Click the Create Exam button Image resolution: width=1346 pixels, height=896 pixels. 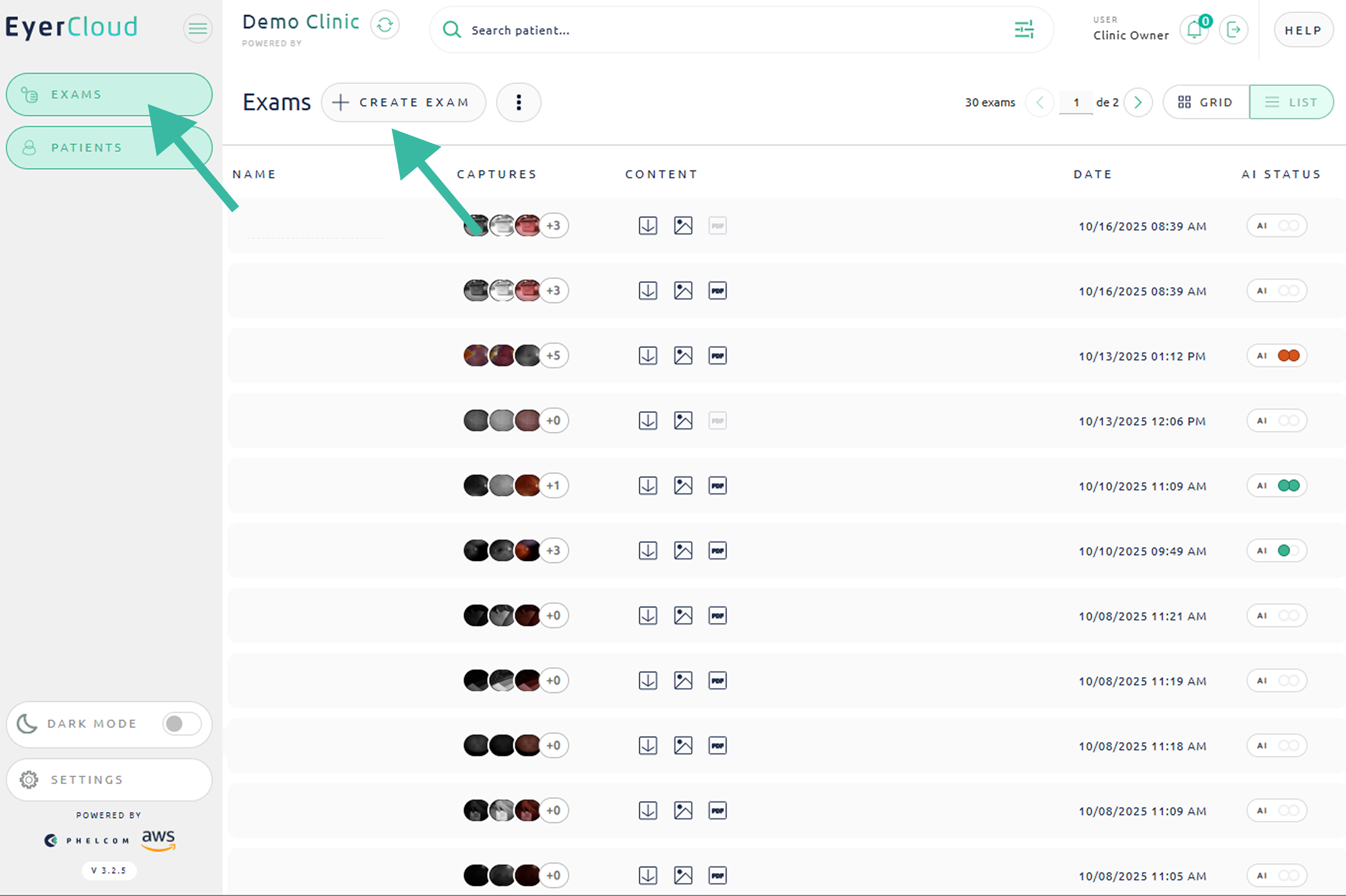(404, 102)
